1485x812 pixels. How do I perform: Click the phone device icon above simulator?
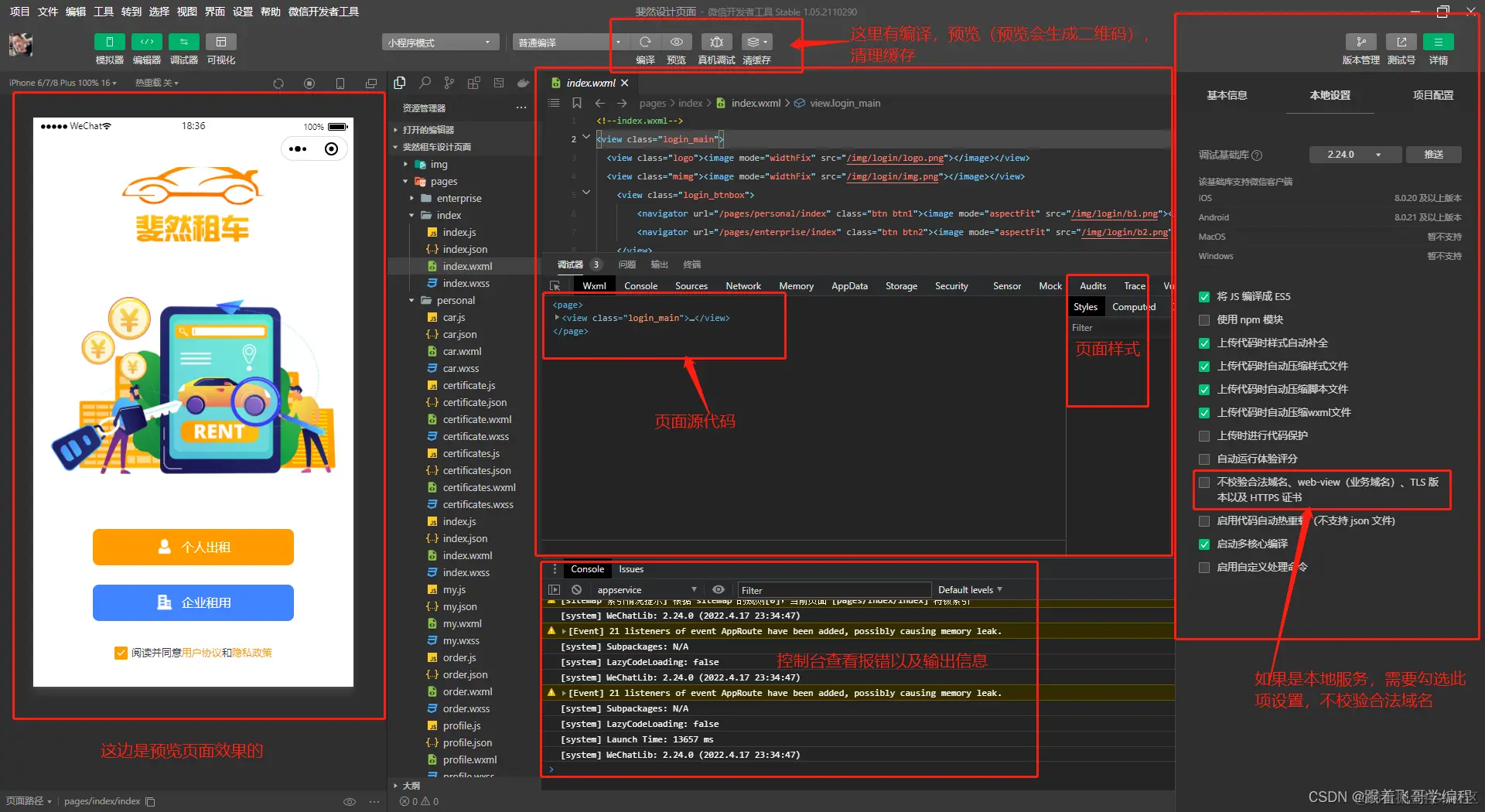click(x=340, y=84)
